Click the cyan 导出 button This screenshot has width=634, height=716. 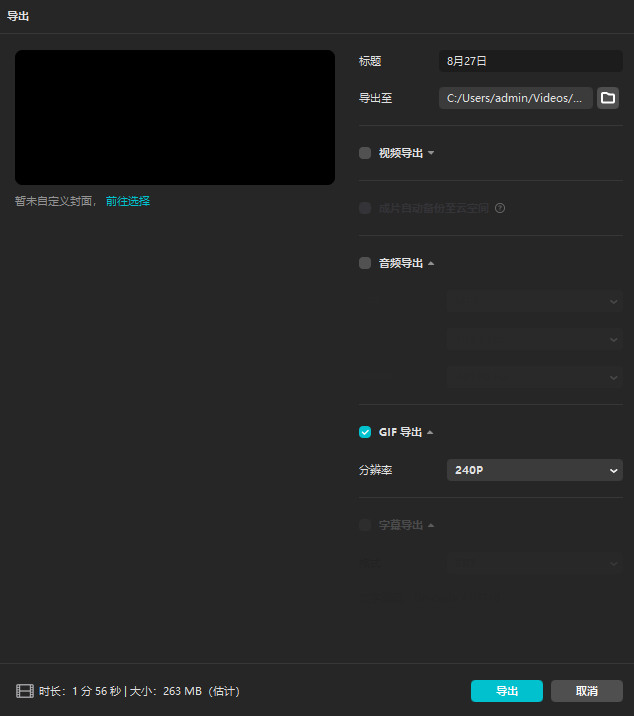pos(506,691)
